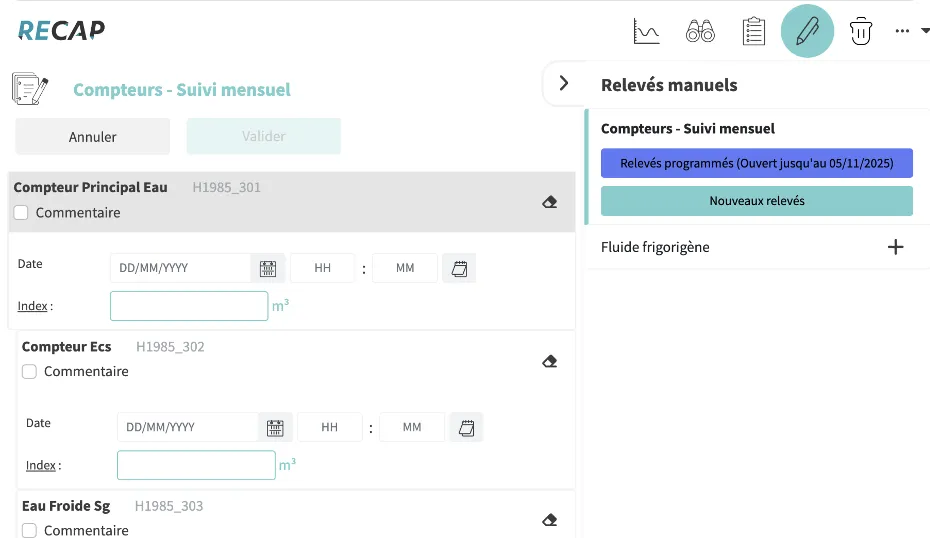Expand the Fluide frigorigène section
Viewport: 930px width, 538px height.
point(895,247)
